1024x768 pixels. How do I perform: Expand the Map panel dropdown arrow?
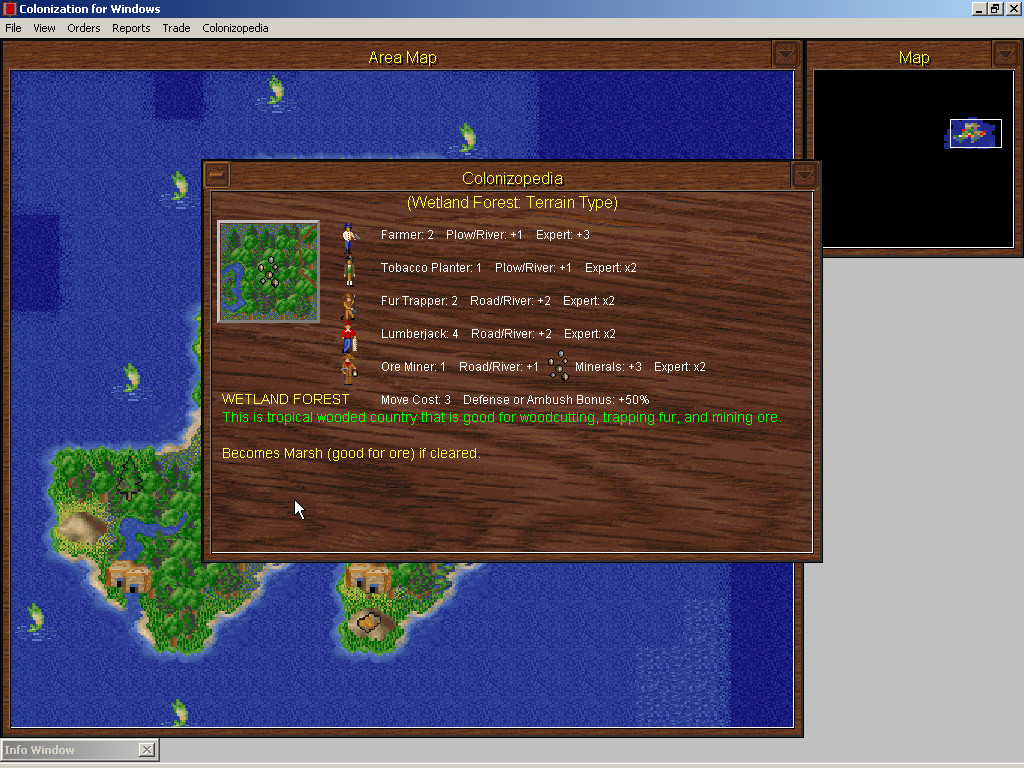(1006, 54)
